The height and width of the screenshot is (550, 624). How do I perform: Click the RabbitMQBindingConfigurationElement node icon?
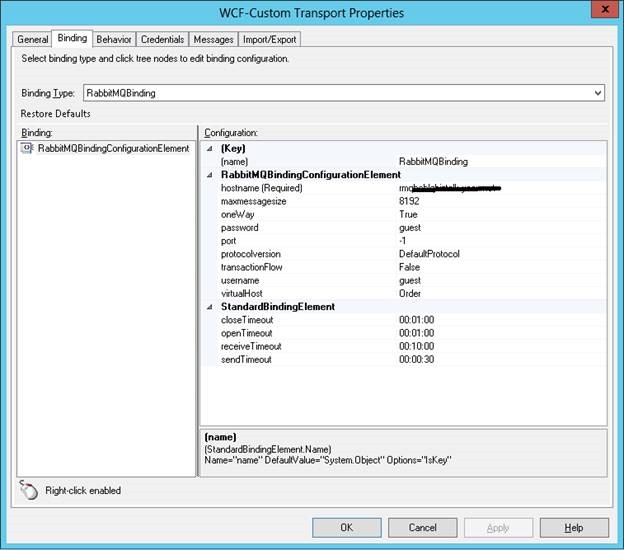tap(27, 148)
